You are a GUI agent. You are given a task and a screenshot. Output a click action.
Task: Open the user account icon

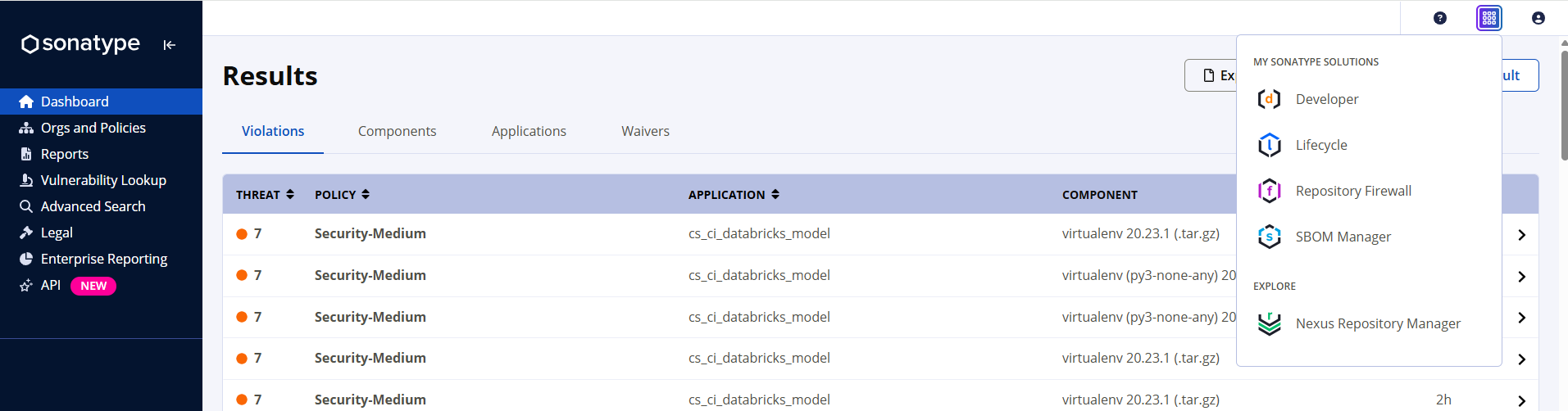tap(1538, 18)
